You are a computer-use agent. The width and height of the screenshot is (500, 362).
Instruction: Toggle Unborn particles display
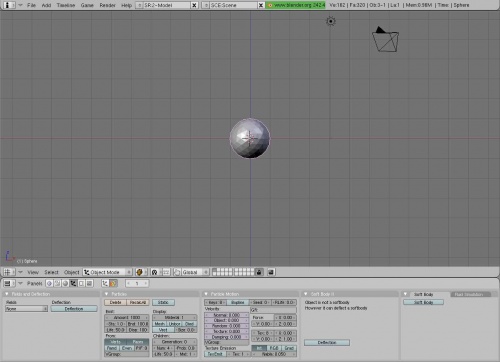(x=174, y=324)
